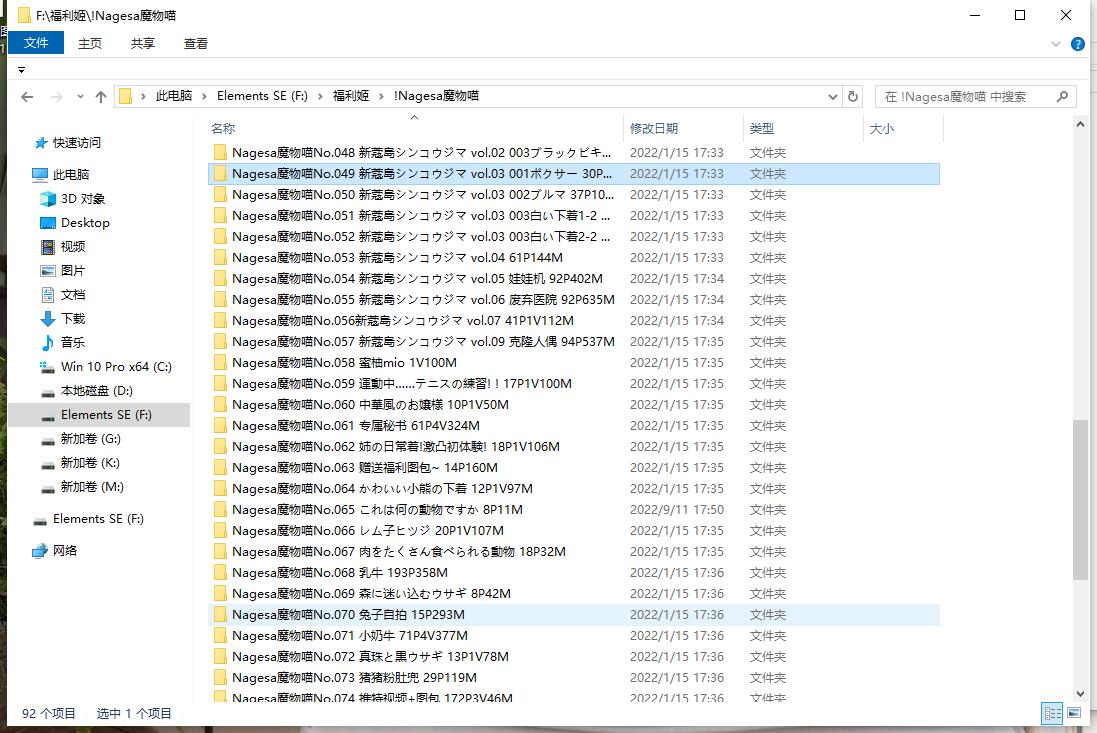Click the 2022/9/11 17:50 date cell
Image resolution: width=1097 pixels, height=733 pixels.
point(677,509)
